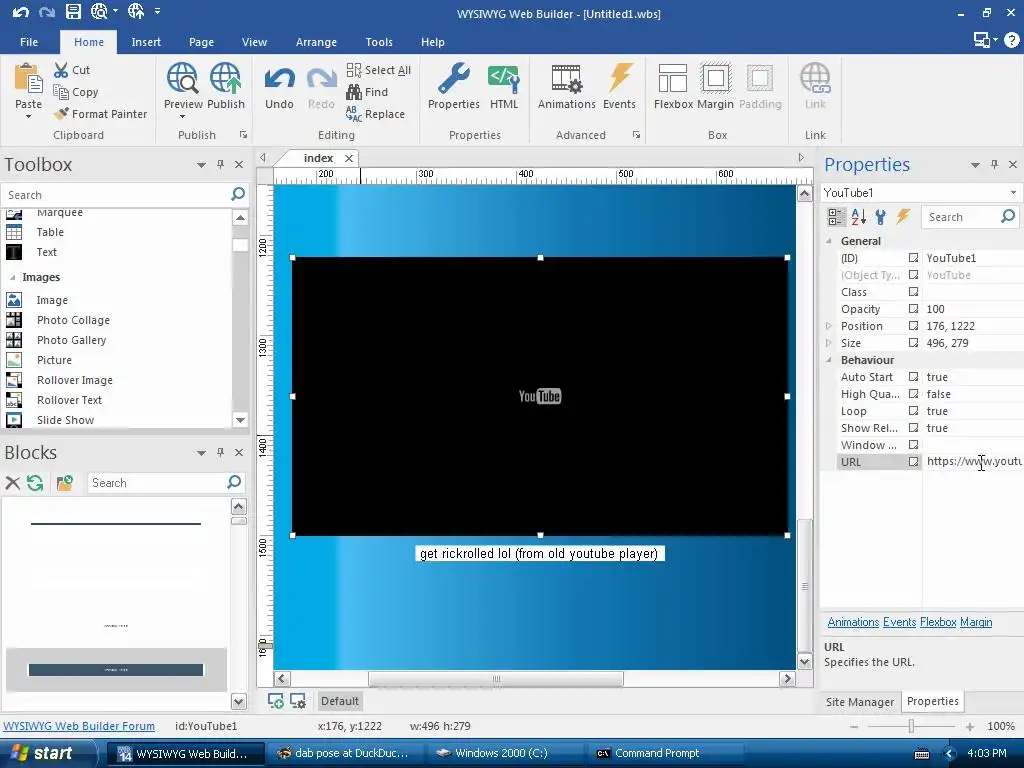Click Select All in Editing group
1024x768 pixels.
coord(379,70)
